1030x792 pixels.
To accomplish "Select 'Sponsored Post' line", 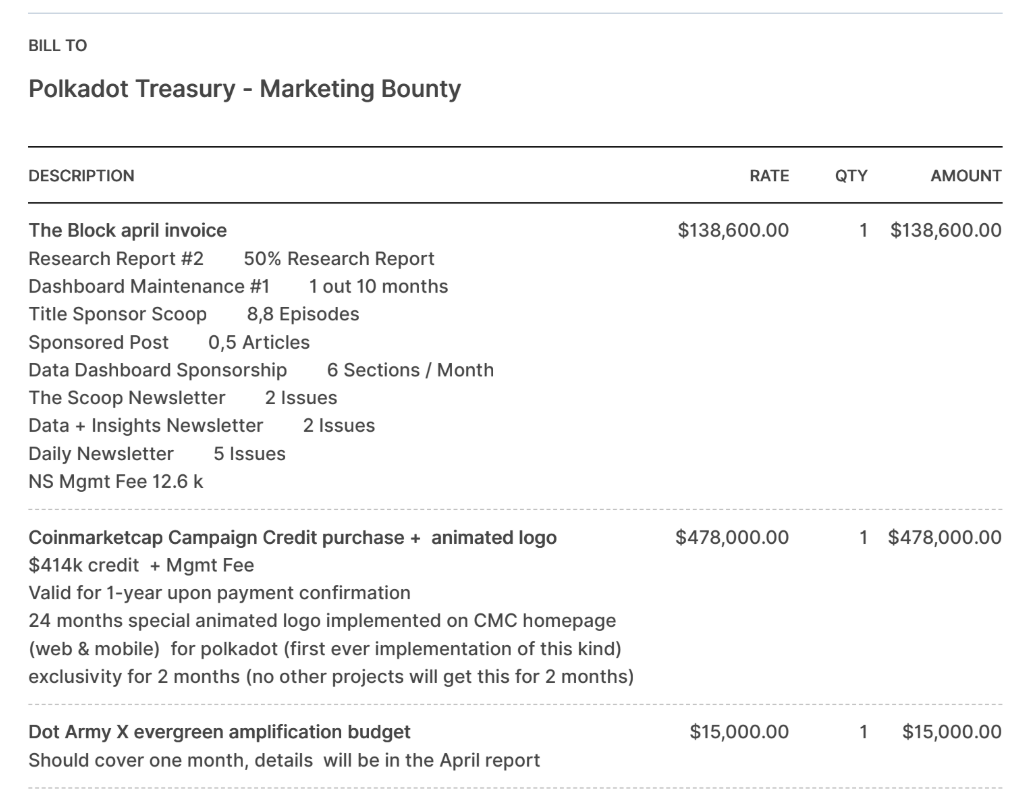I will 99,342.
